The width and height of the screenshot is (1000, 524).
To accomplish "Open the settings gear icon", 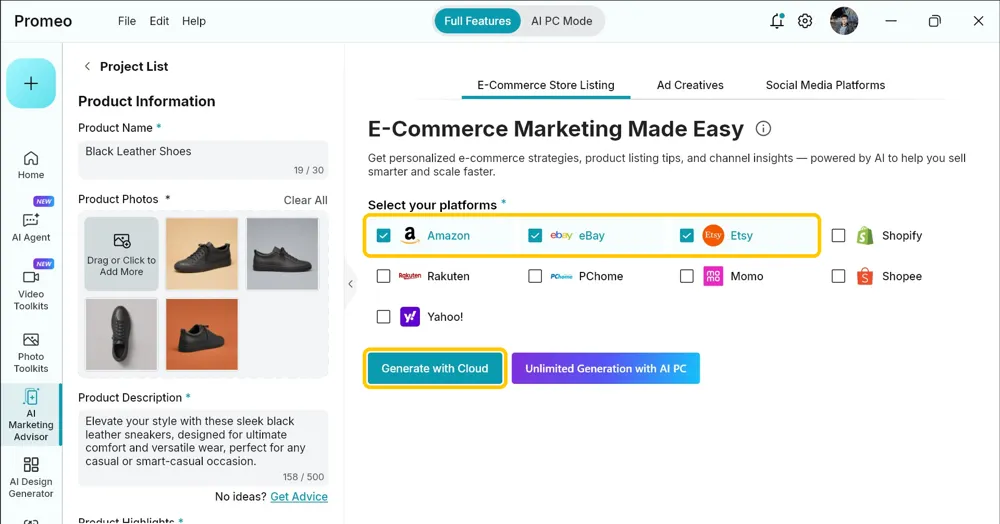I will [x=805, y=21].
